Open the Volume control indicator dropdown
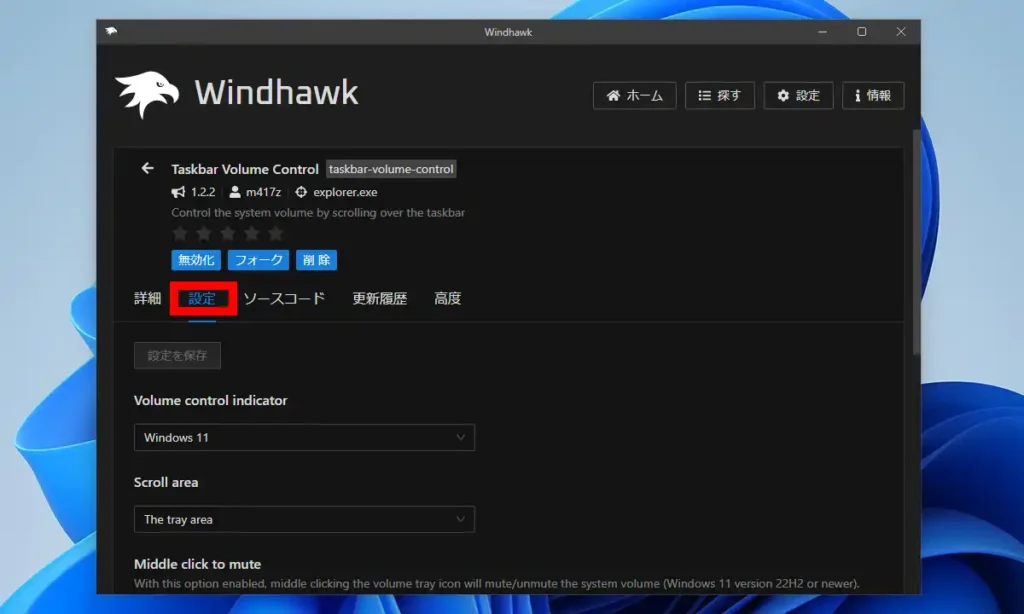1024x614 pixels. 304,438
